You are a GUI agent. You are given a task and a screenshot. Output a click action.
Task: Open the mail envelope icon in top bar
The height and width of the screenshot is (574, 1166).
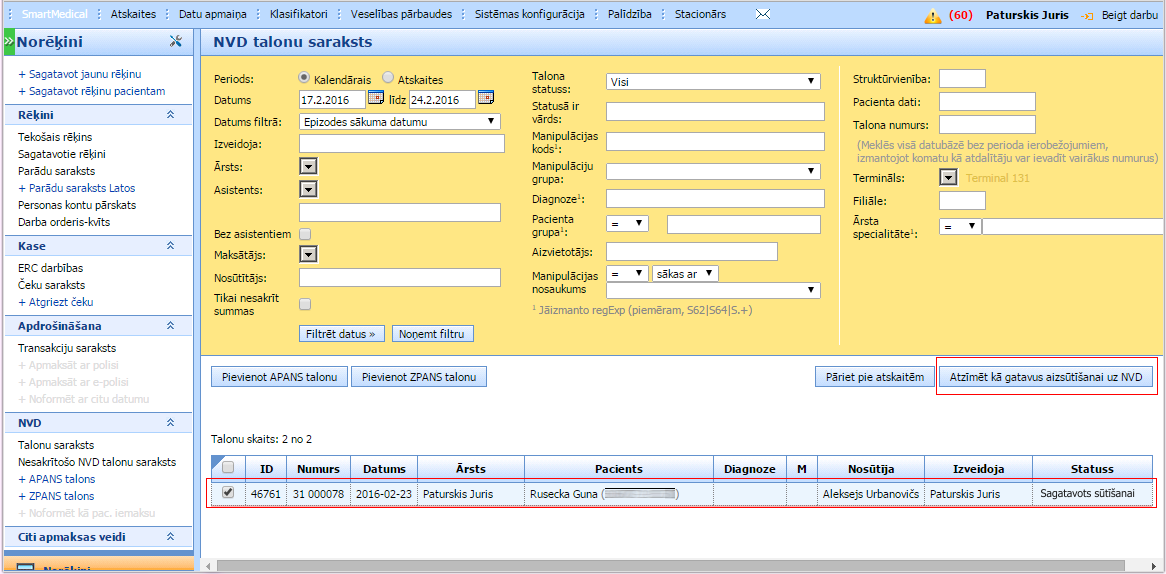(763, 15)
